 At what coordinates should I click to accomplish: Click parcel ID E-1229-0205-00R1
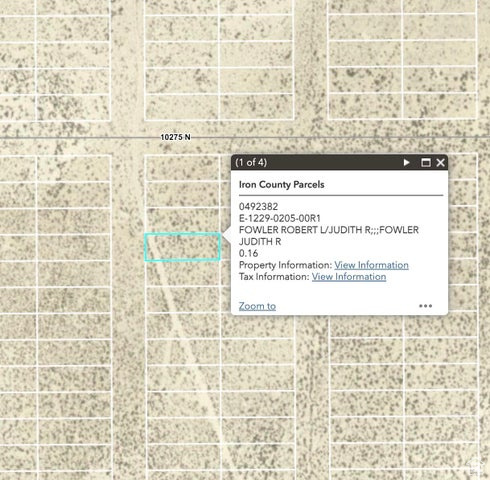pos(280,218)
